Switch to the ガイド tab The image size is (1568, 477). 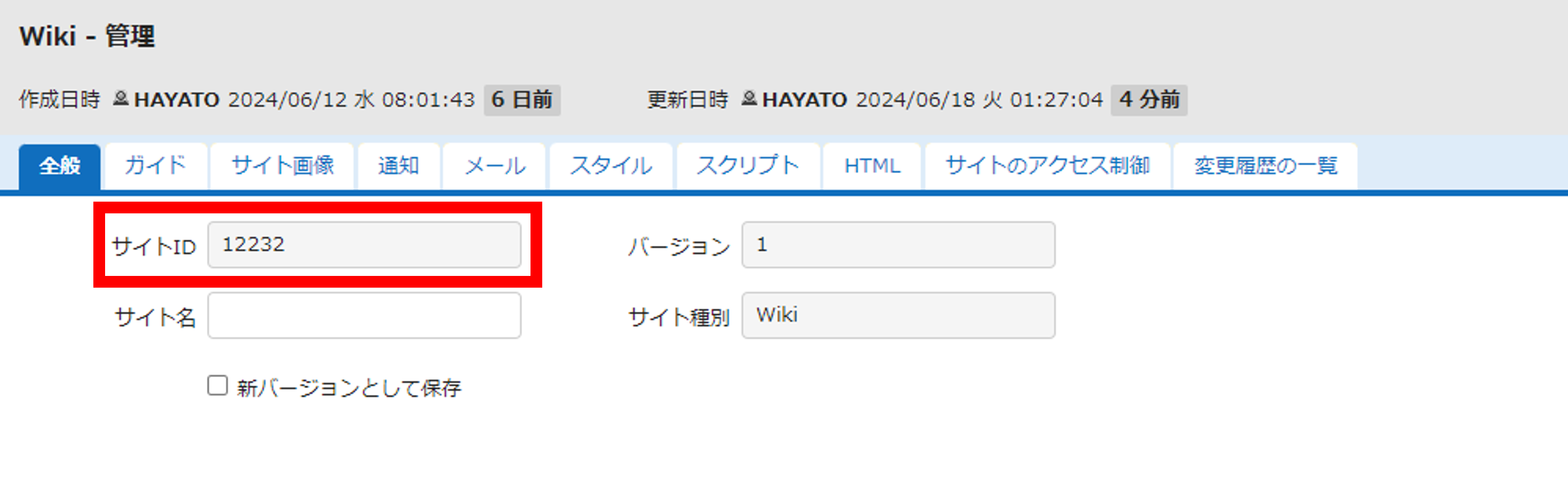156,166
